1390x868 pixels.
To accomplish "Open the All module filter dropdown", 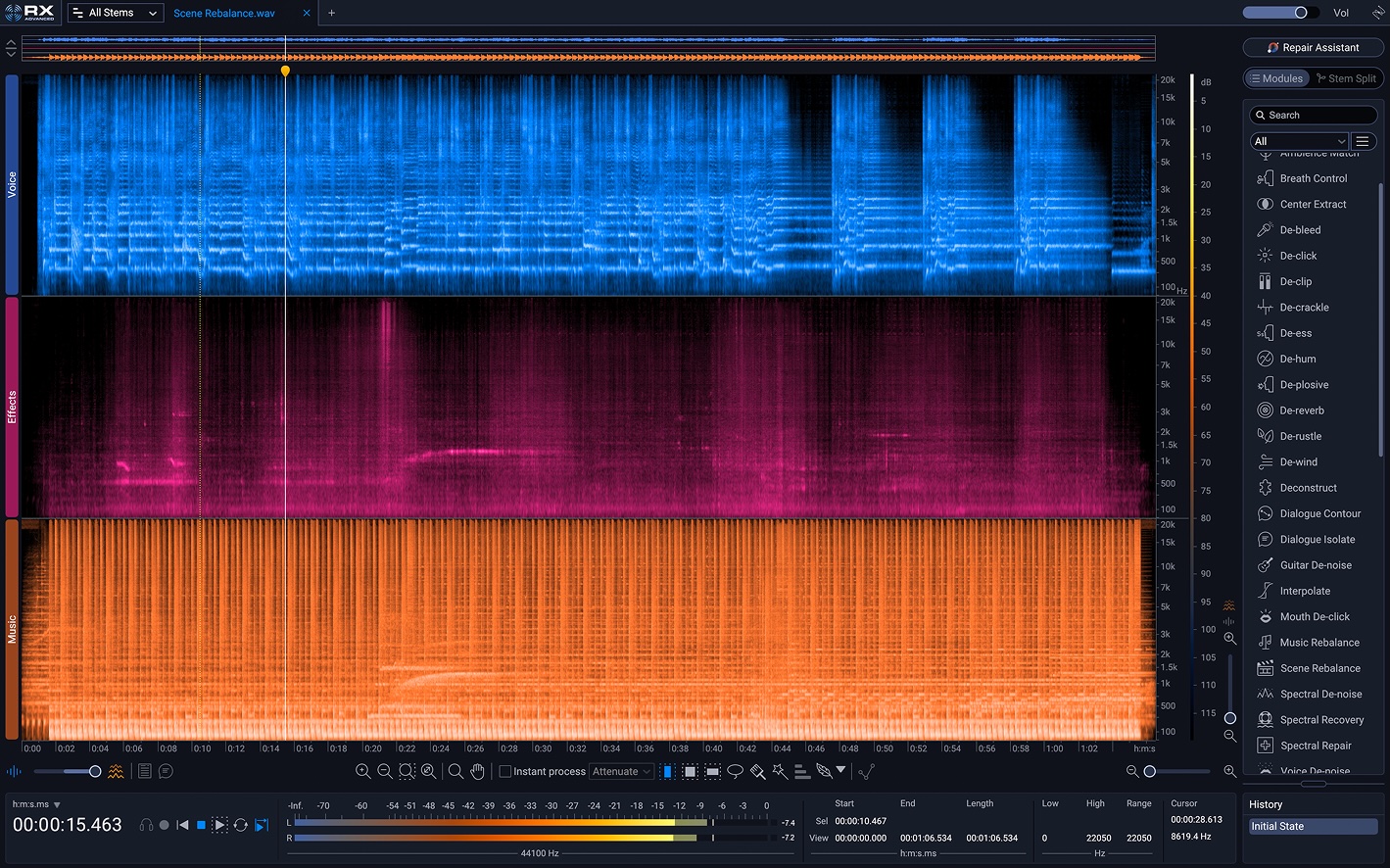I will coord(1299,141).
